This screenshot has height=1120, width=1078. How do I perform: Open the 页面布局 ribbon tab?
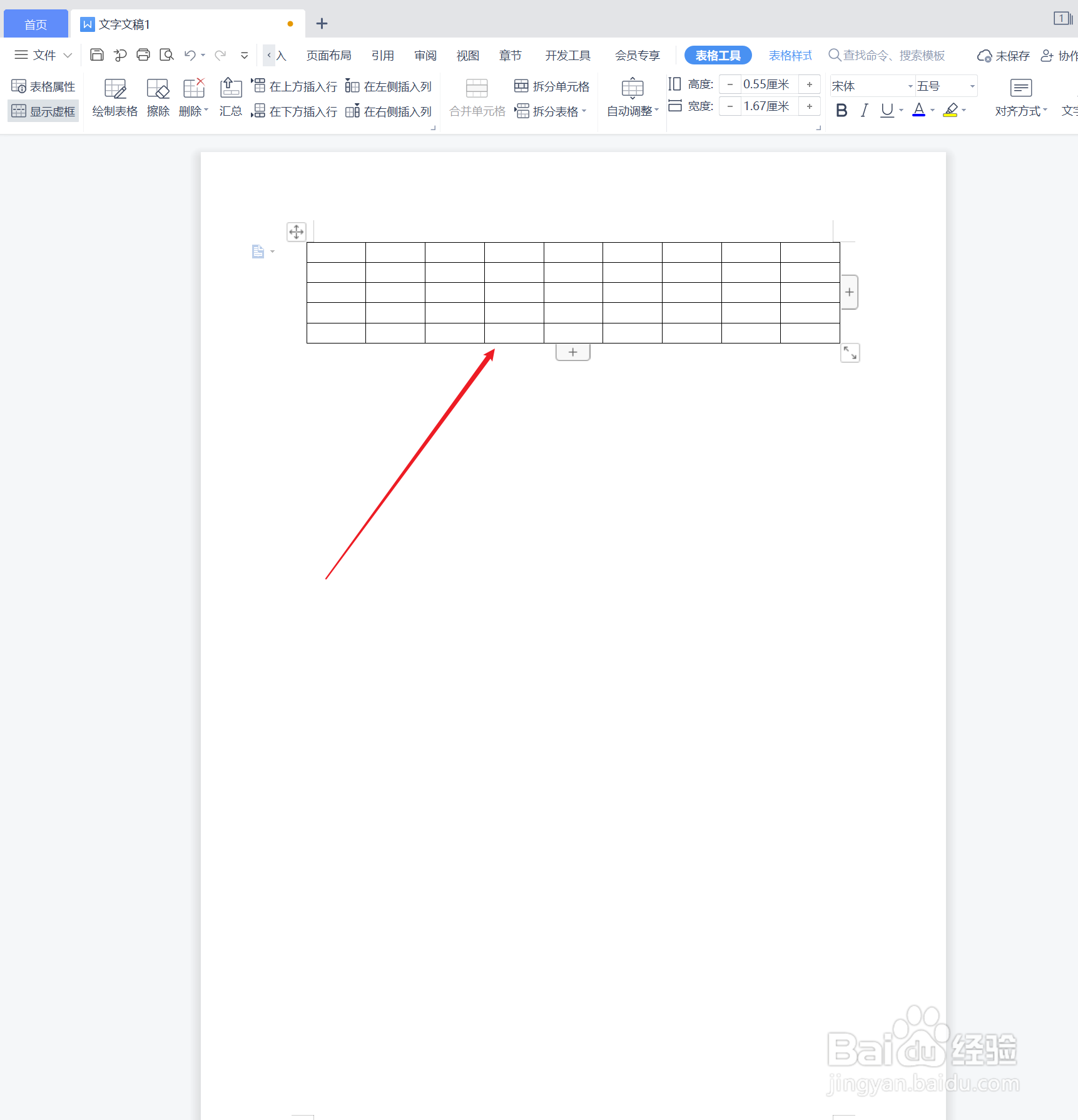tap(329, 55)
